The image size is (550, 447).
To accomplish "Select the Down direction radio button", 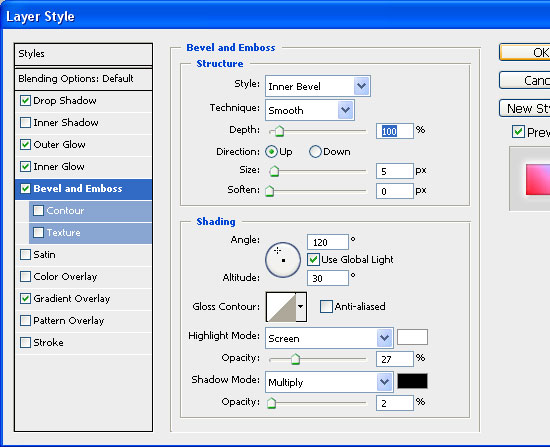I will pyautogui.click(x=315, y=152).
